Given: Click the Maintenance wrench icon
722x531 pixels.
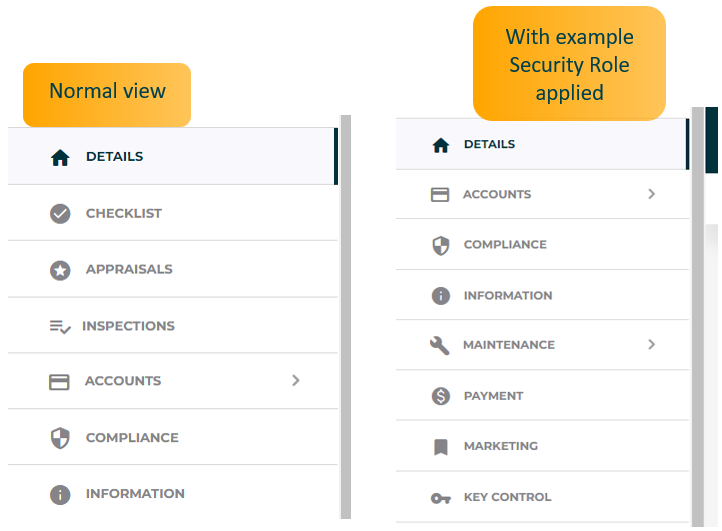Looking at the screenshot, I should tap(440, 345).
